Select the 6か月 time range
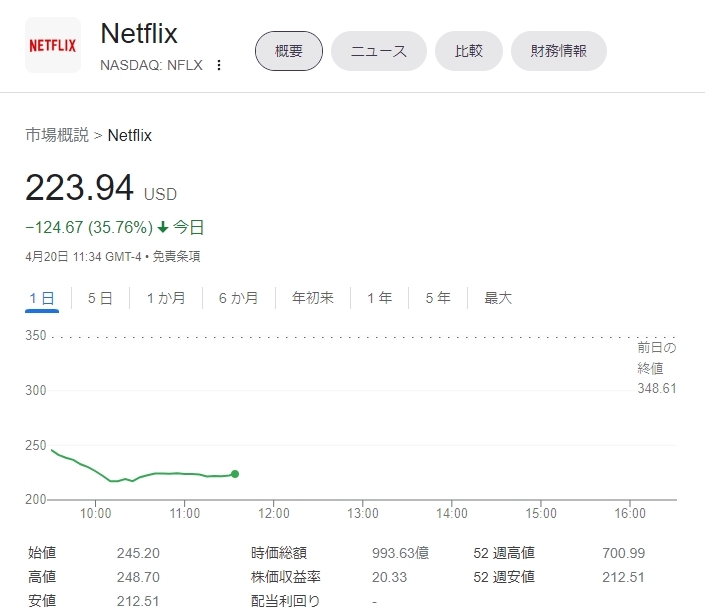This screenshot has width=705, height=616. (238, 298)
